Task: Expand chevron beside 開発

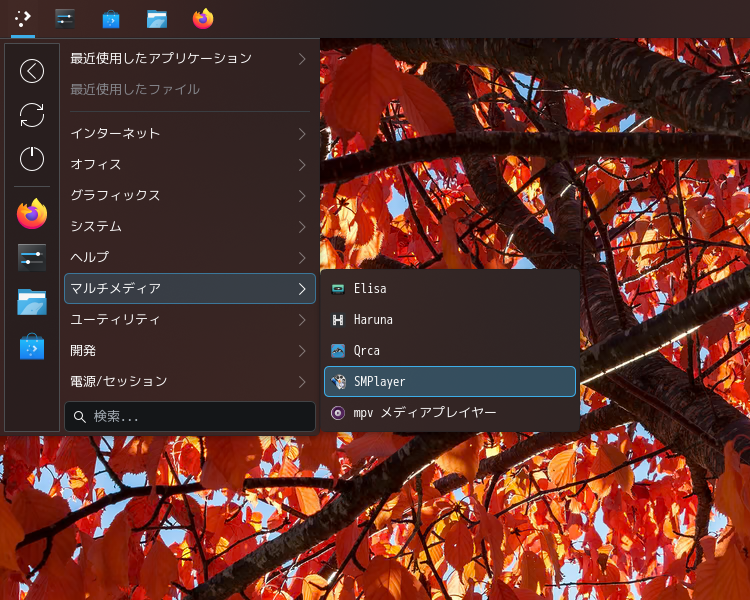Action: pyautogui.click(x=302, y=351)
